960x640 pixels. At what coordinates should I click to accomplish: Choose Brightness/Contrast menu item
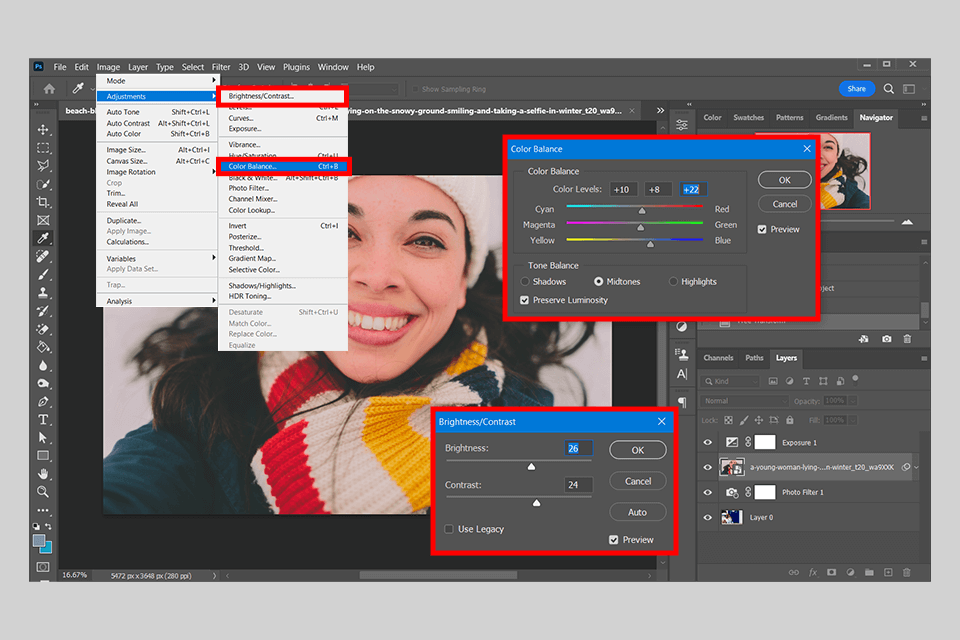[x=283, y=96]
